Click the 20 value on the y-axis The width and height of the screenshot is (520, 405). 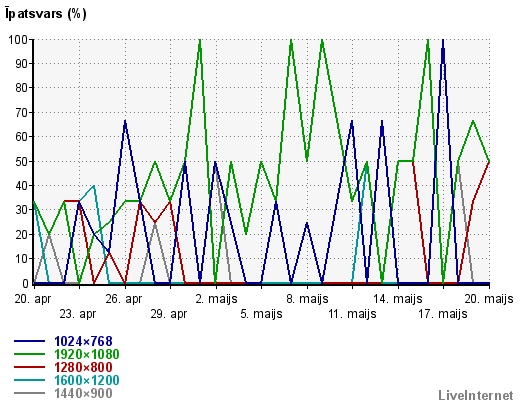[21, 235]
